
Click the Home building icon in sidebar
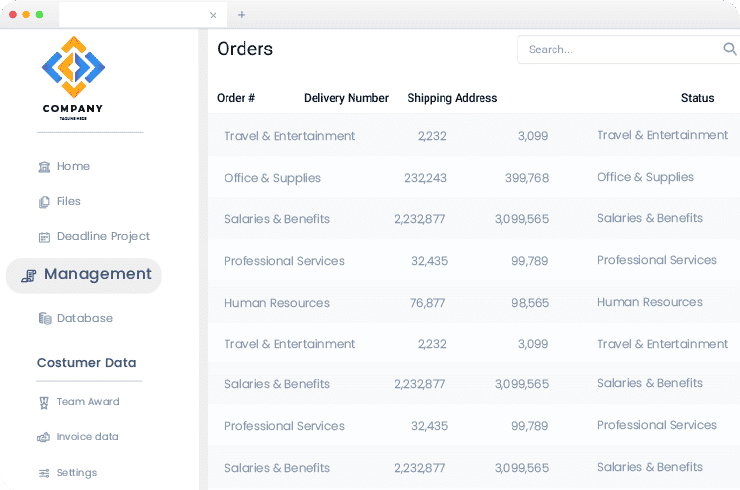pyautogui.click(x=44, y=167)
